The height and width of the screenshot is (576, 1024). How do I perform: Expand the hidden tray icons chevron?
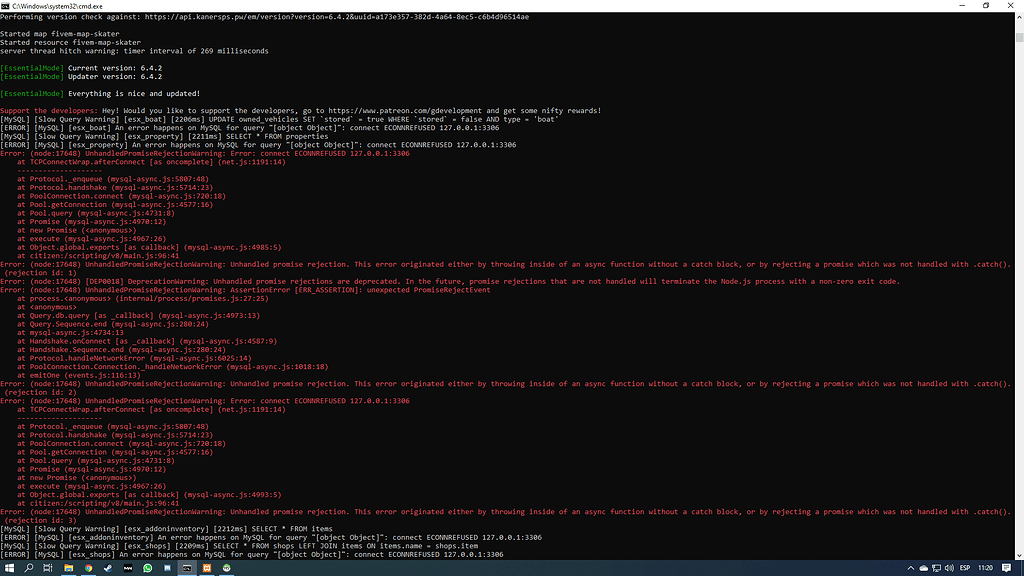pos(910,567)
